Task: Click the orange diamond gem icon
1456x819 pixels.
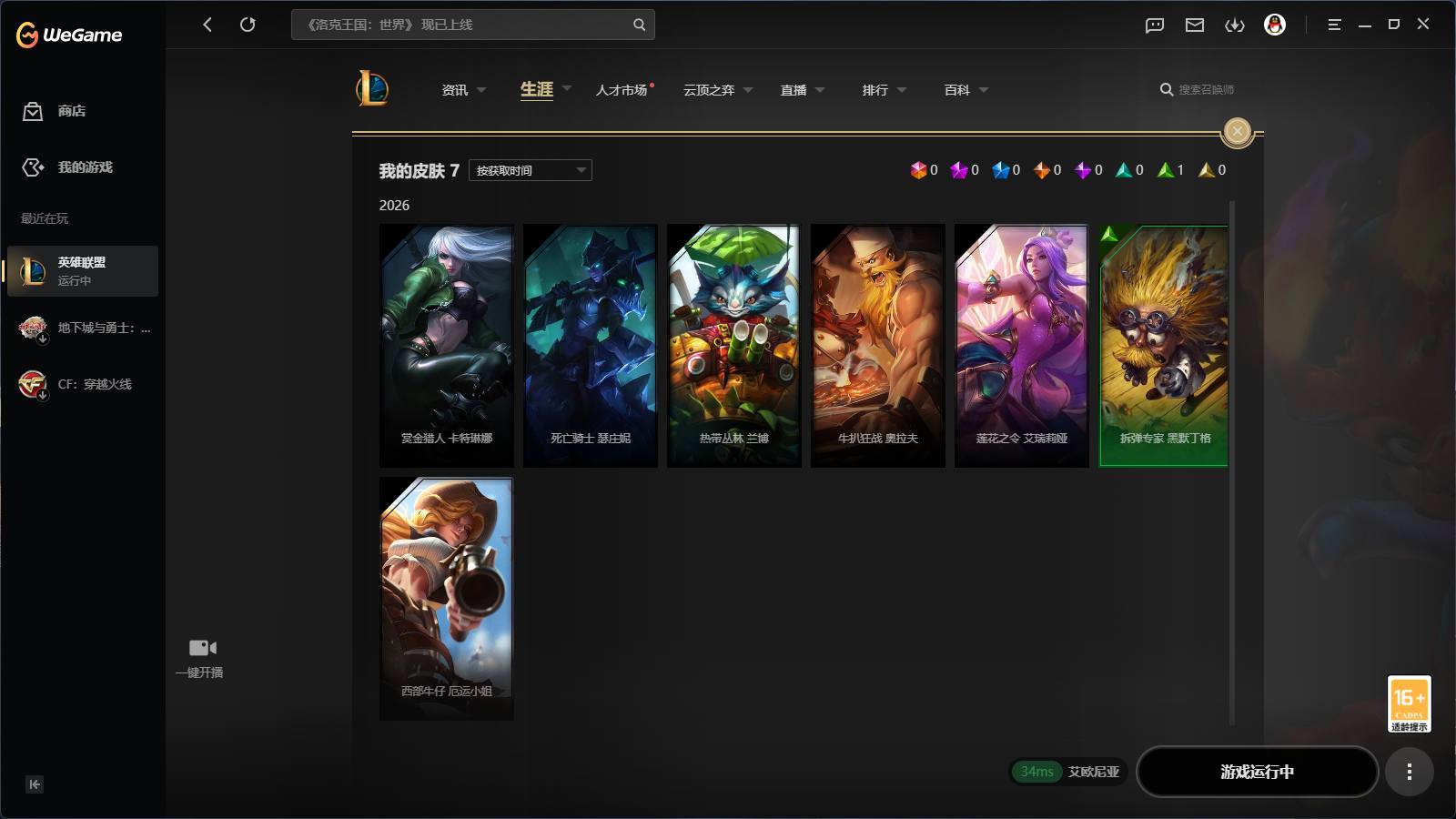Action: [1042, 170]
